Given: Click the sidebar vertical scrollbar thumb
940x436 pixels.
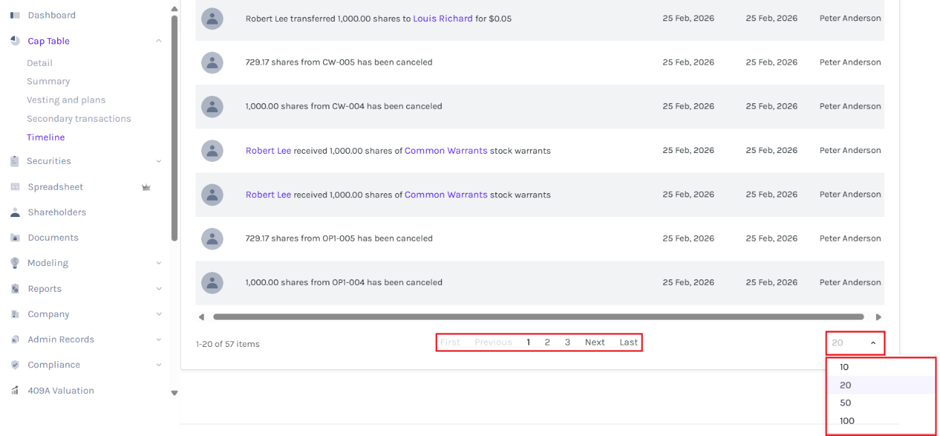Looking at the screenshot, I should [x=174, y=128].
